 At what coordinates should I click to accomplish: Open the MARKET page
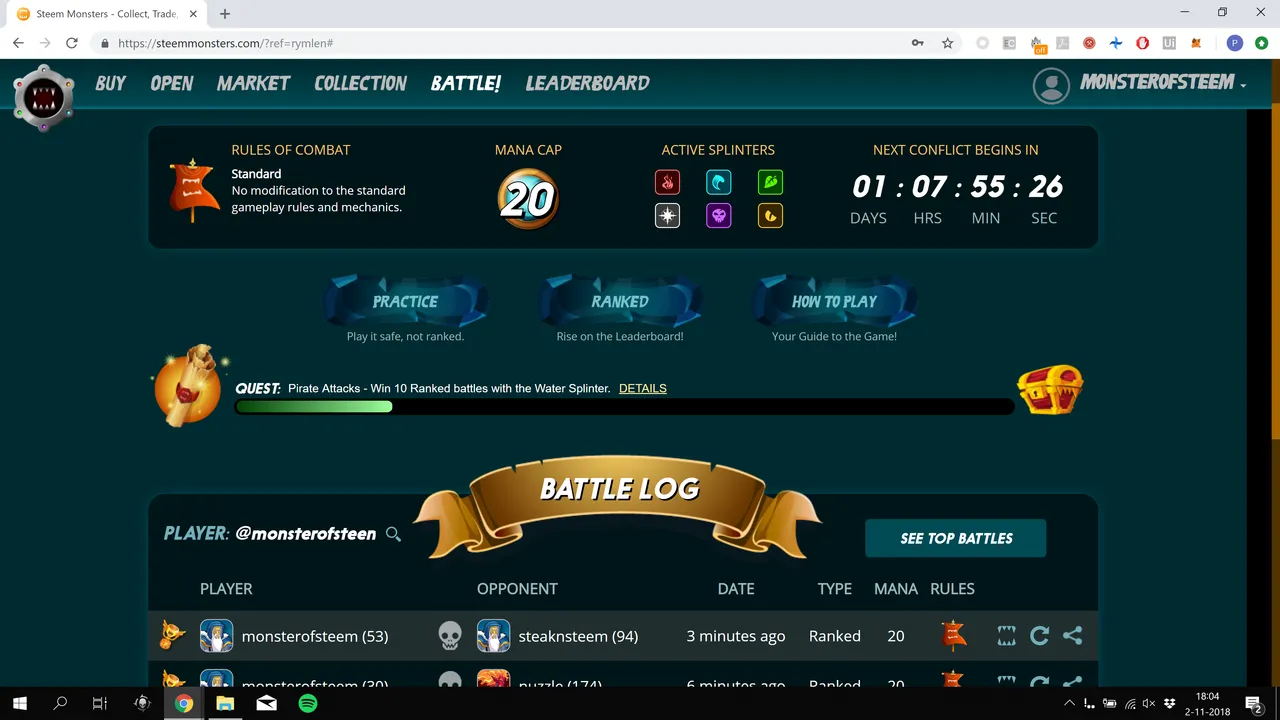point(254,83)
